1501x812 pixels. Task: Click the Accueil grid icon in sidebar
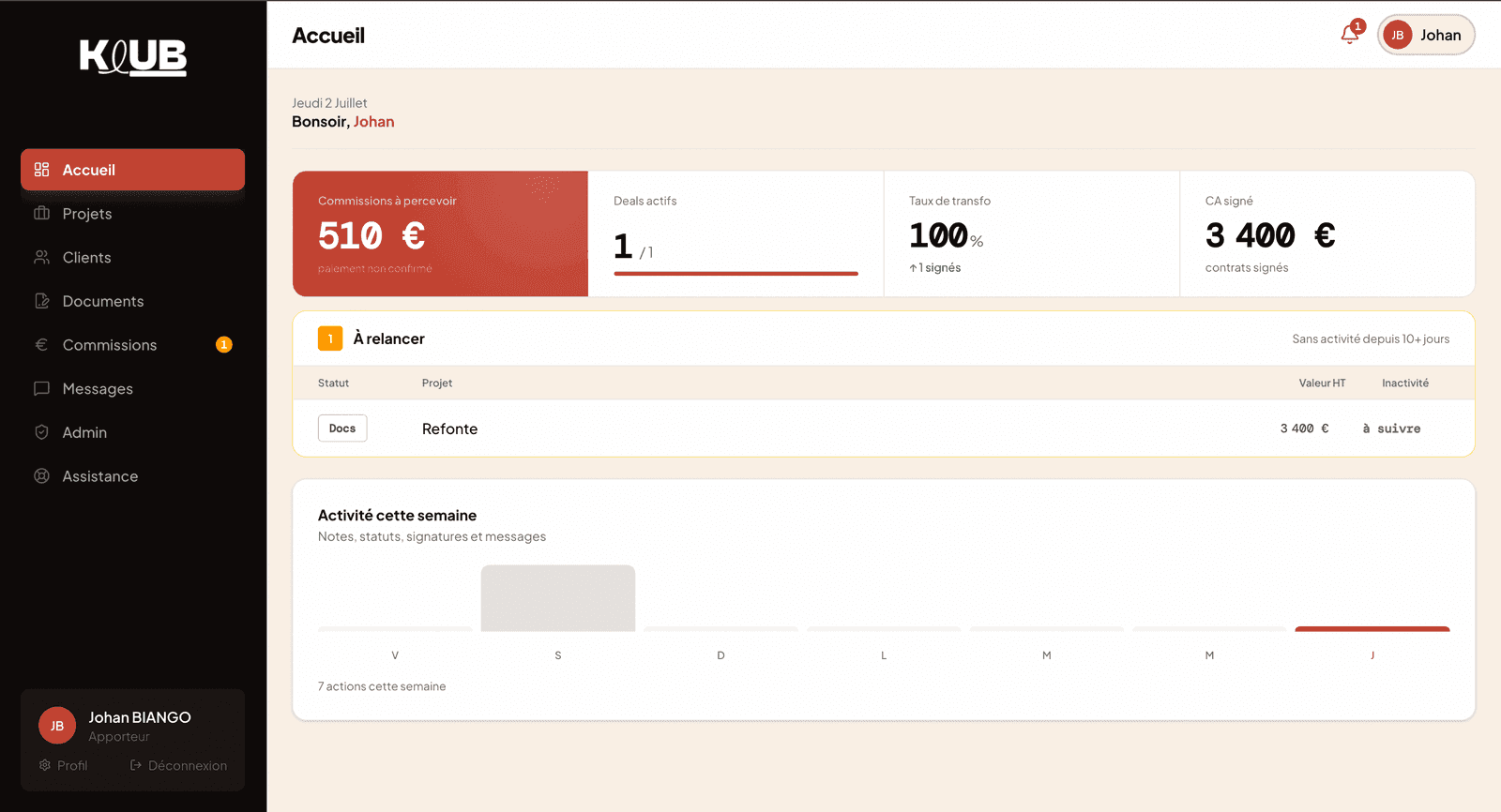click(x=41, y=170)
